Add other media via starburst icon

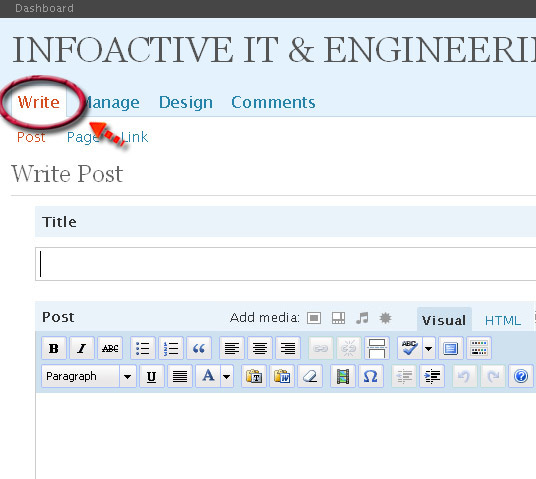click(385, 318)
